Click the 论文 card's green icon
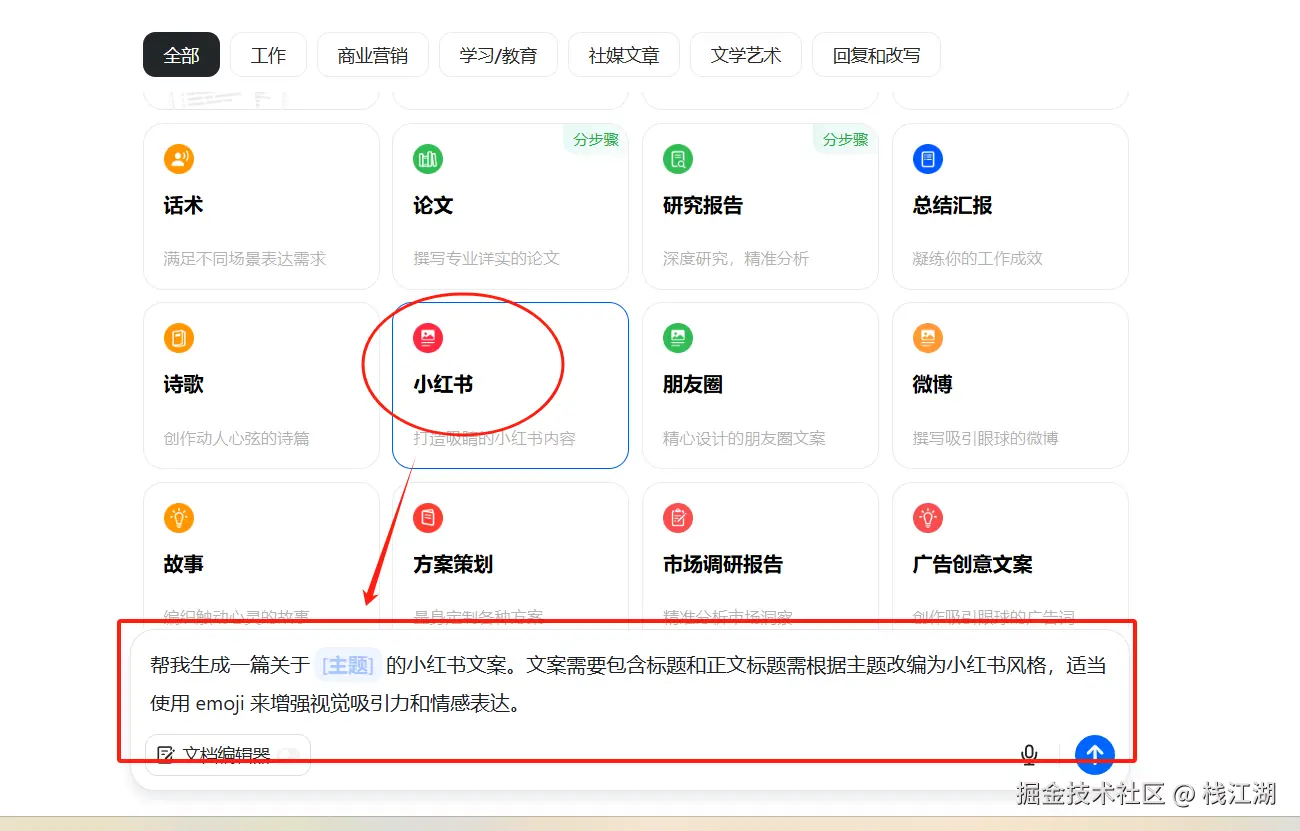This screenshot has width=1300, height=831. (x=428, y=159)
